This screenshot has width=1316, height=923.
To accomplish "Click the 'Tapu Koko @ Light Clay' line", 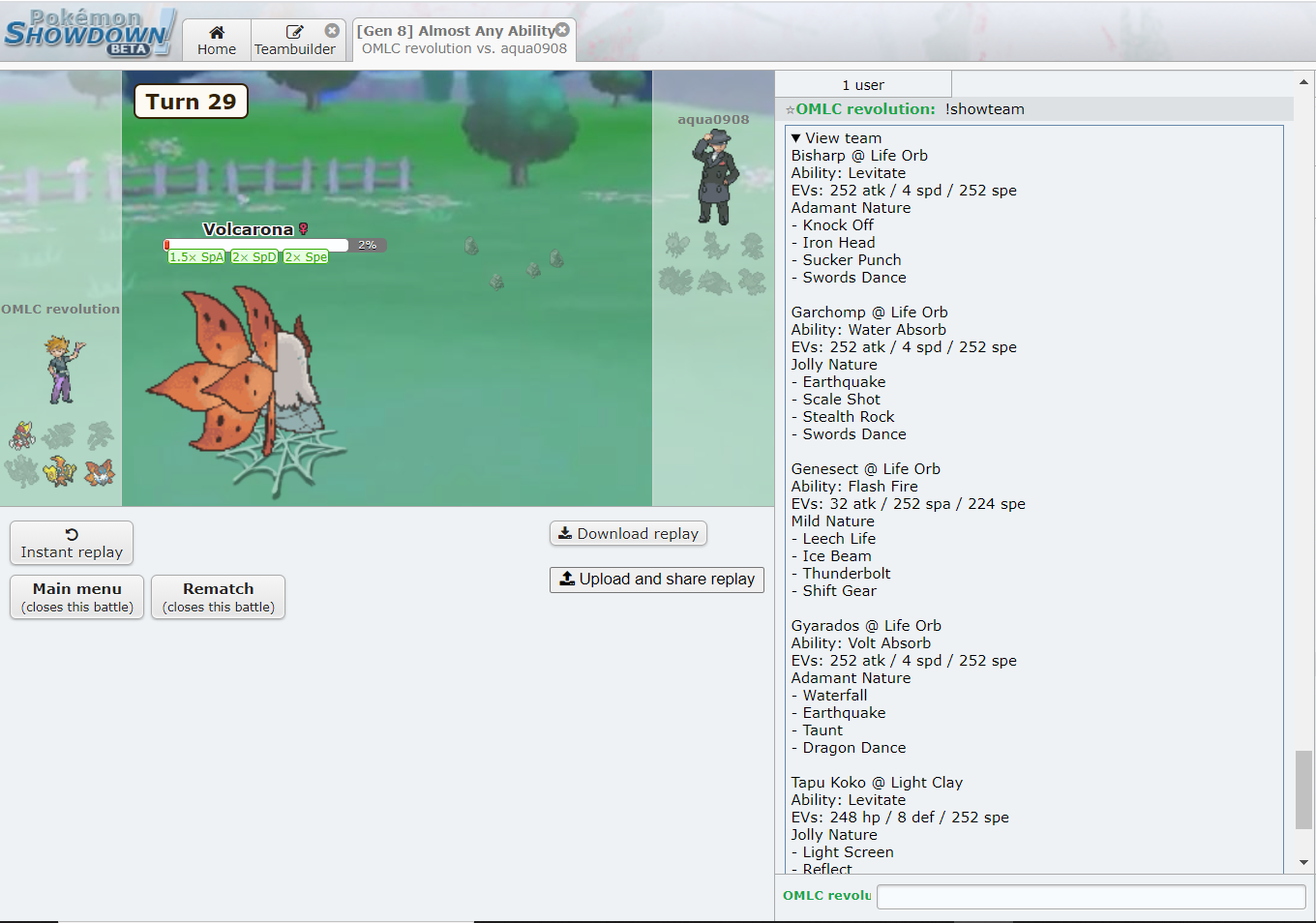I will tap(877, 783).
